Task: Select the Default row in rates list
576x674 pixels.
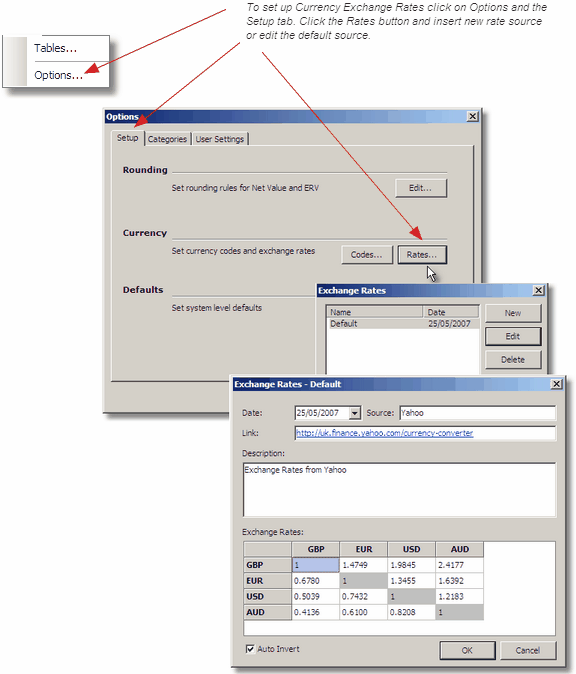Action: [403, 324]
